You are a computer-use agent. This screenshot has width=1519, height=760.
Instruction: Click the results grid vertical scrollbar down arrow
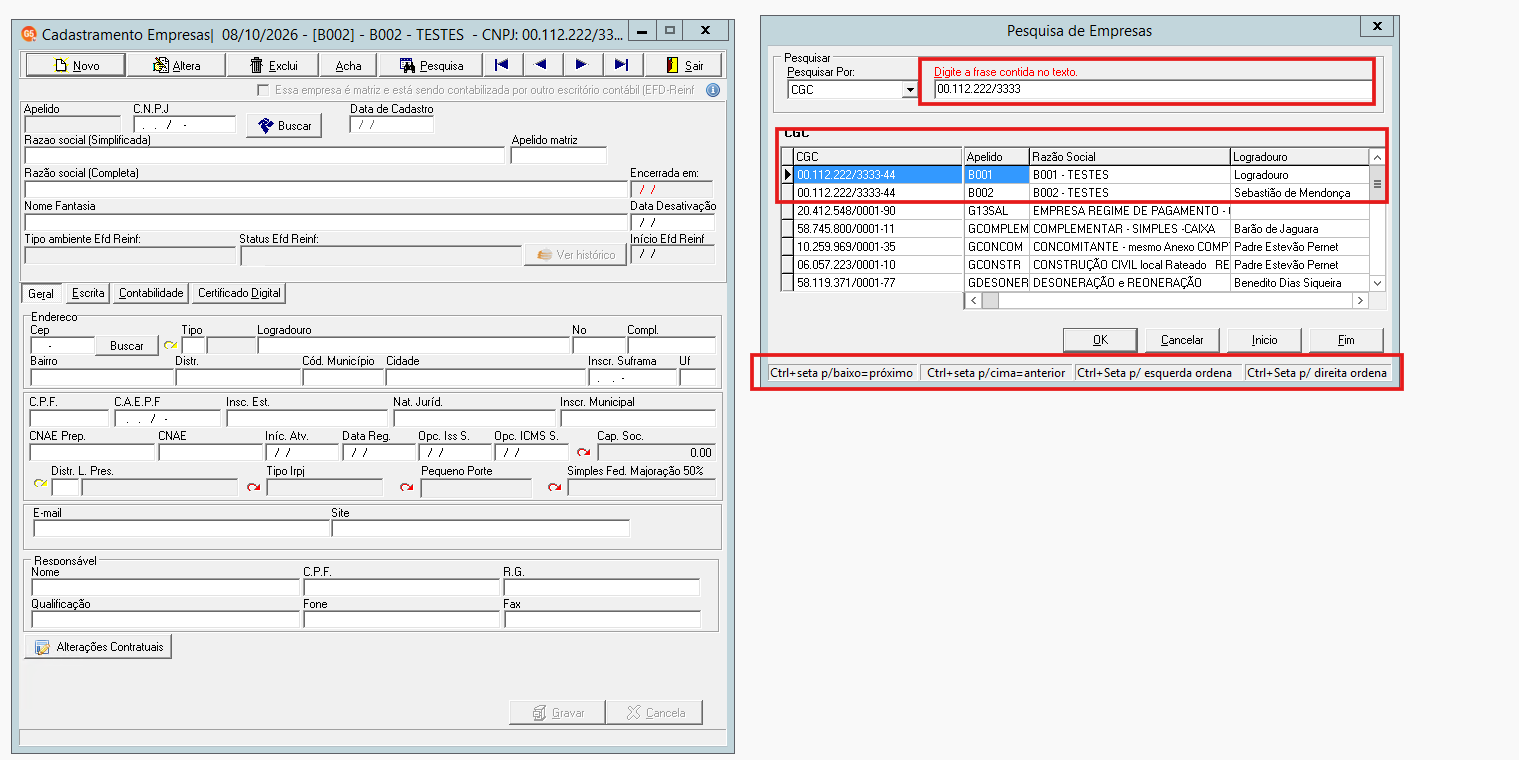click(x=1377, y=284)
